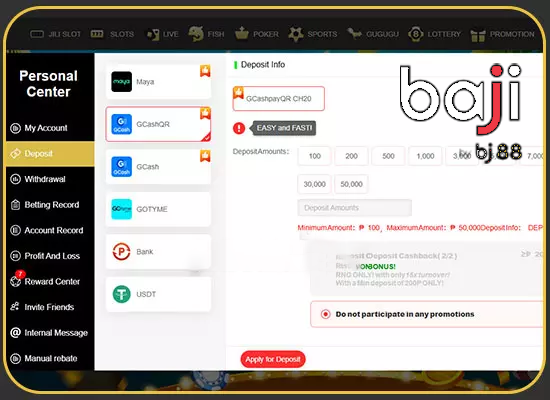This screenshot has width=550, height=400.
Task: Open the LIVE casino icon
Action: point(153,34)
